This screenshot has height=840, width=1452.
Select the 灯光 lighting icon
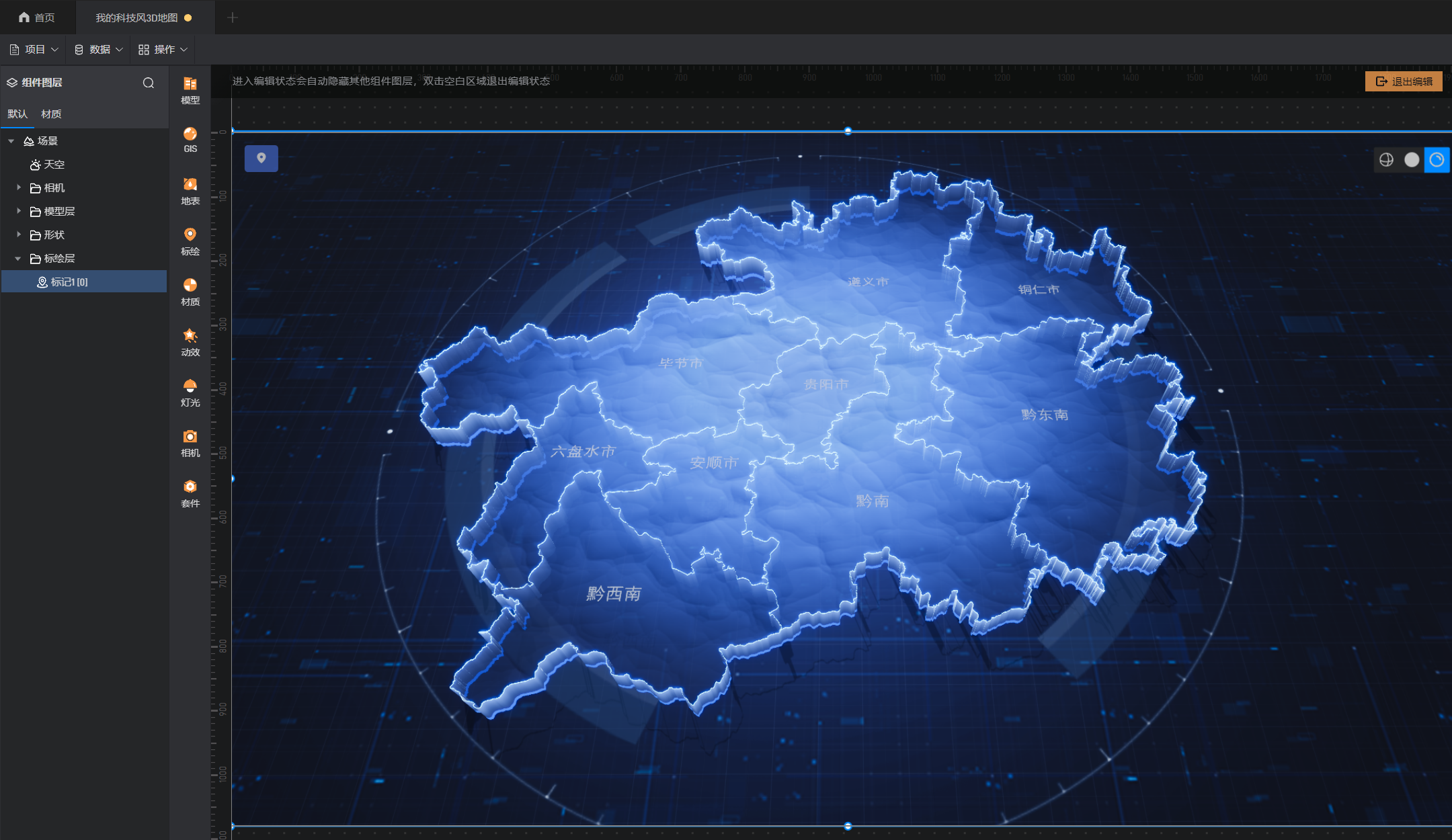pos(190,392)
